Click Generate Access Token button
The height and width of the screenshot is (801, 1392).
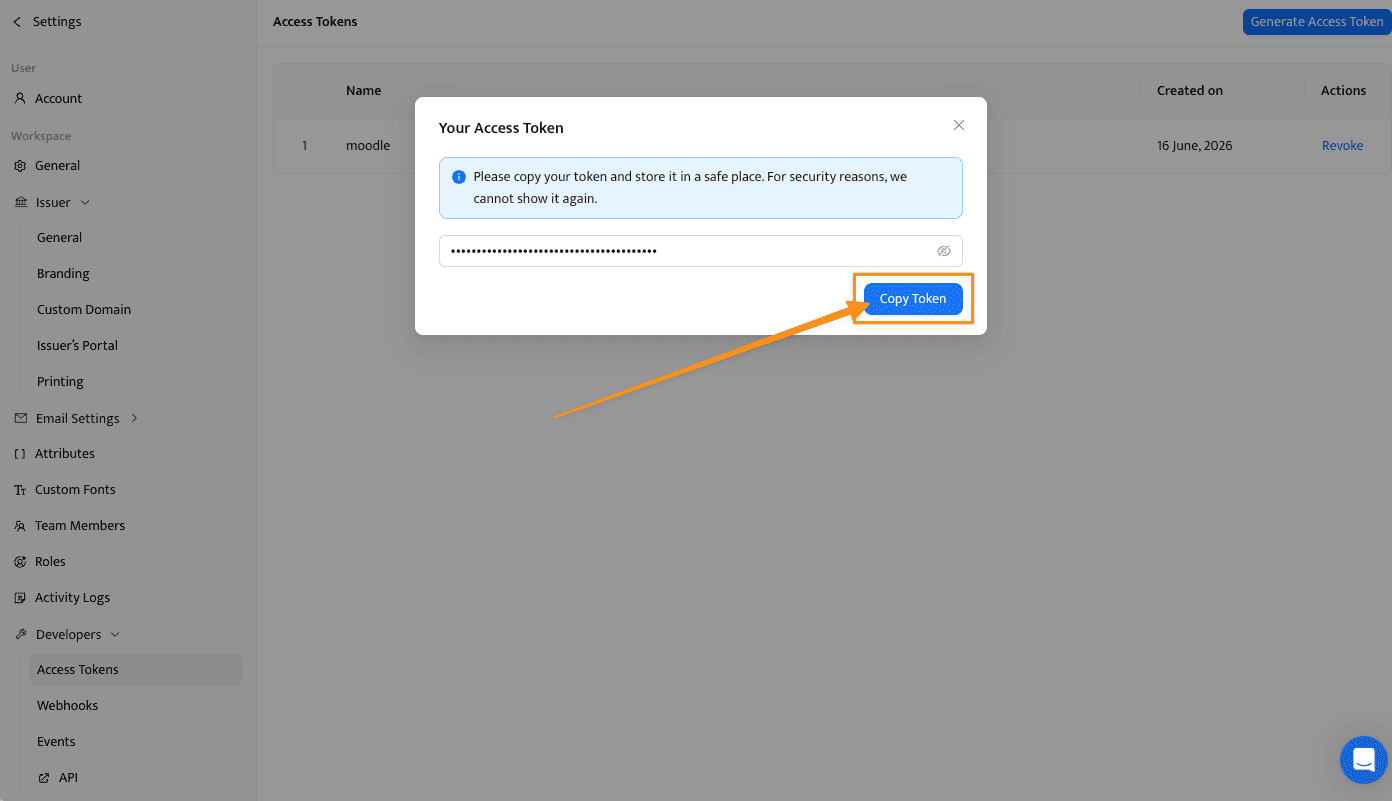tap(1316, 21)
